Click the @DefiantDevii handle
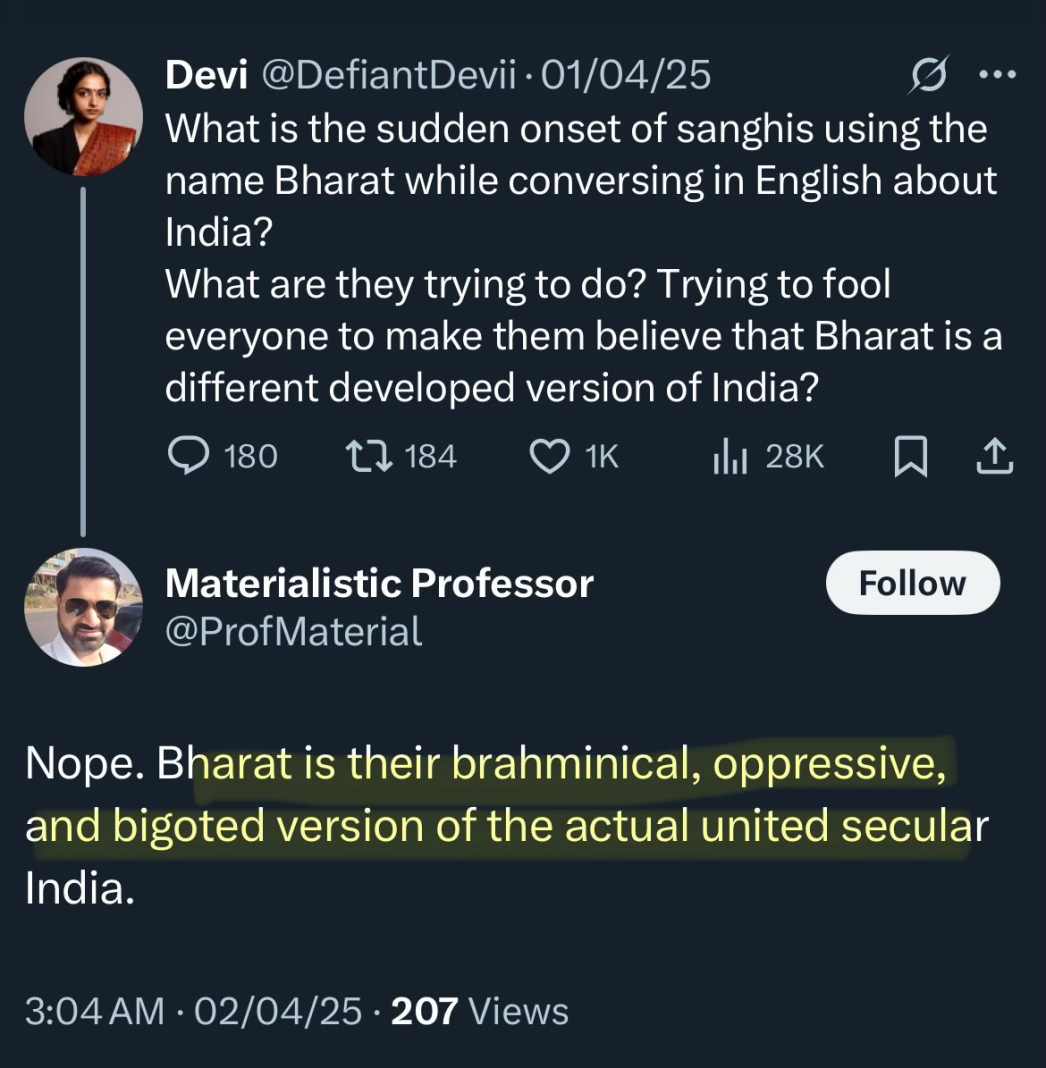This screenshot has height=1068, width=1046. click(x=394, y=76)
